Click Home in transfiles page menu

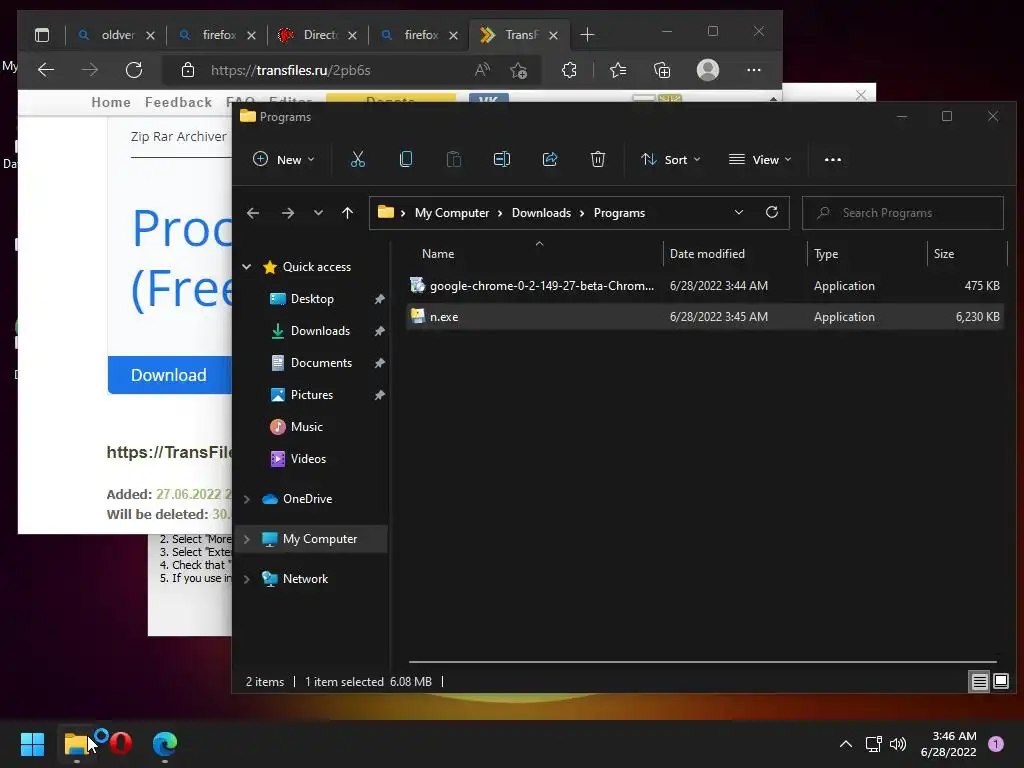point(111,103)
